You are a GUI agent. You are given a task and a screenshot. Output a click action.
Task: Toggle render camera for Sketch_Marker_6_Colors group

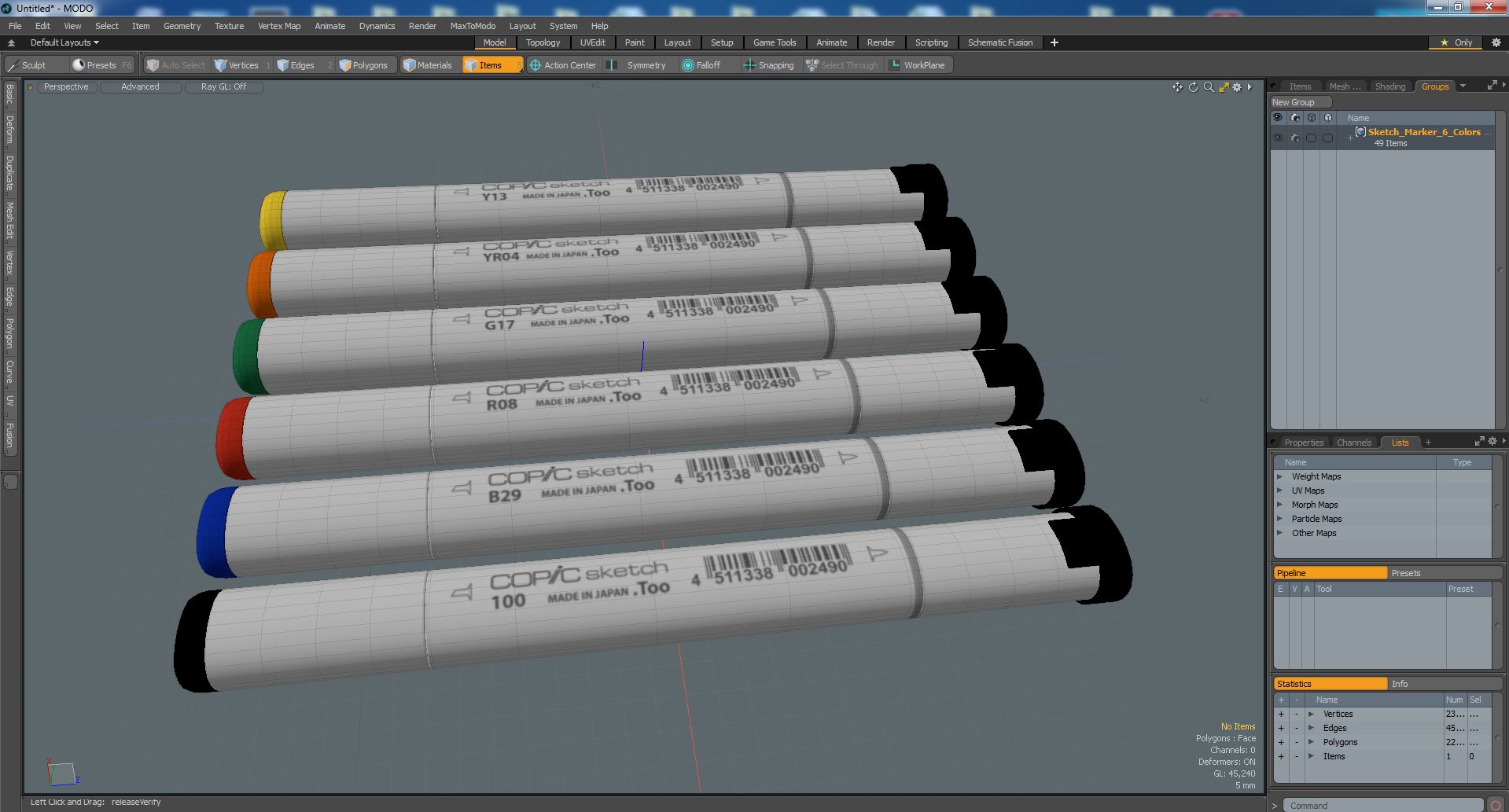pyautogui.click(x=1295, y=138)
